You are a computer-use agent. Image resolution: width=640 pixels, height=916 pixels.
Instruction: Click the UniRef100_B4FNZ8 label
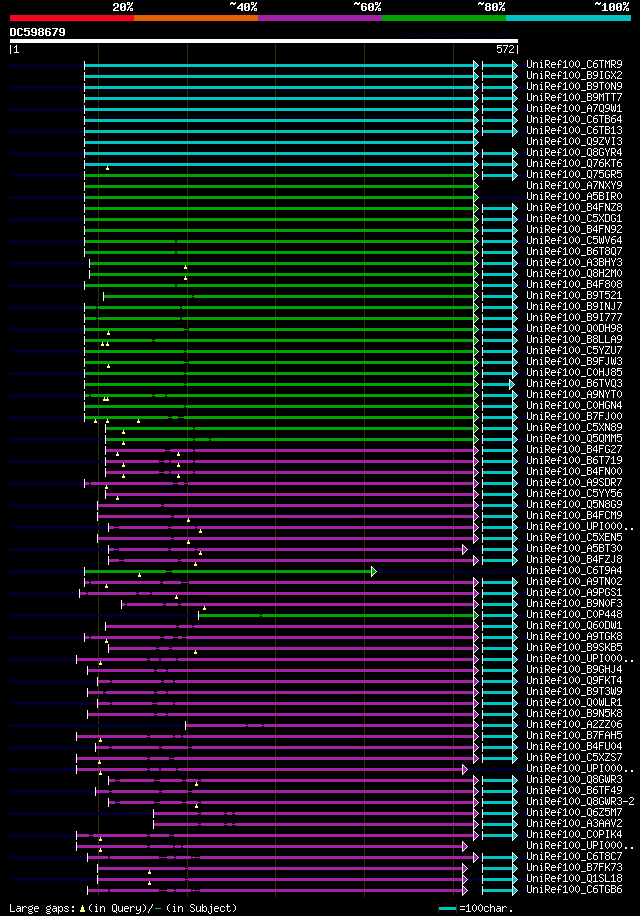point(574,207)
